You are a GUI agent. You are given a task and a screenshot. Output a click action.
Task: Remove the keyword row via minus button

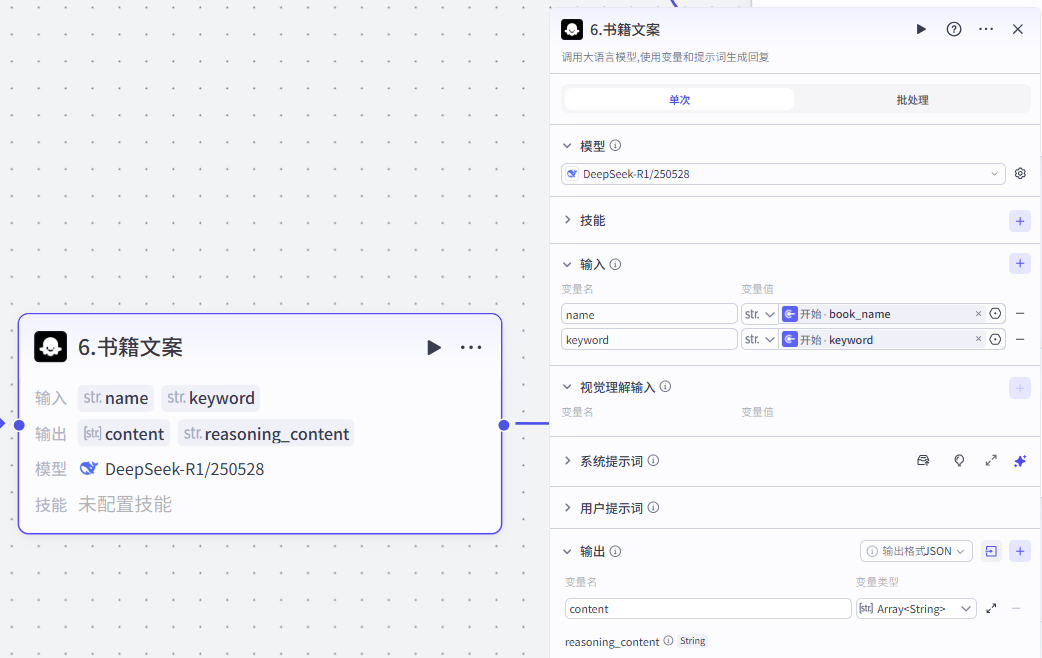(1019, 338)
